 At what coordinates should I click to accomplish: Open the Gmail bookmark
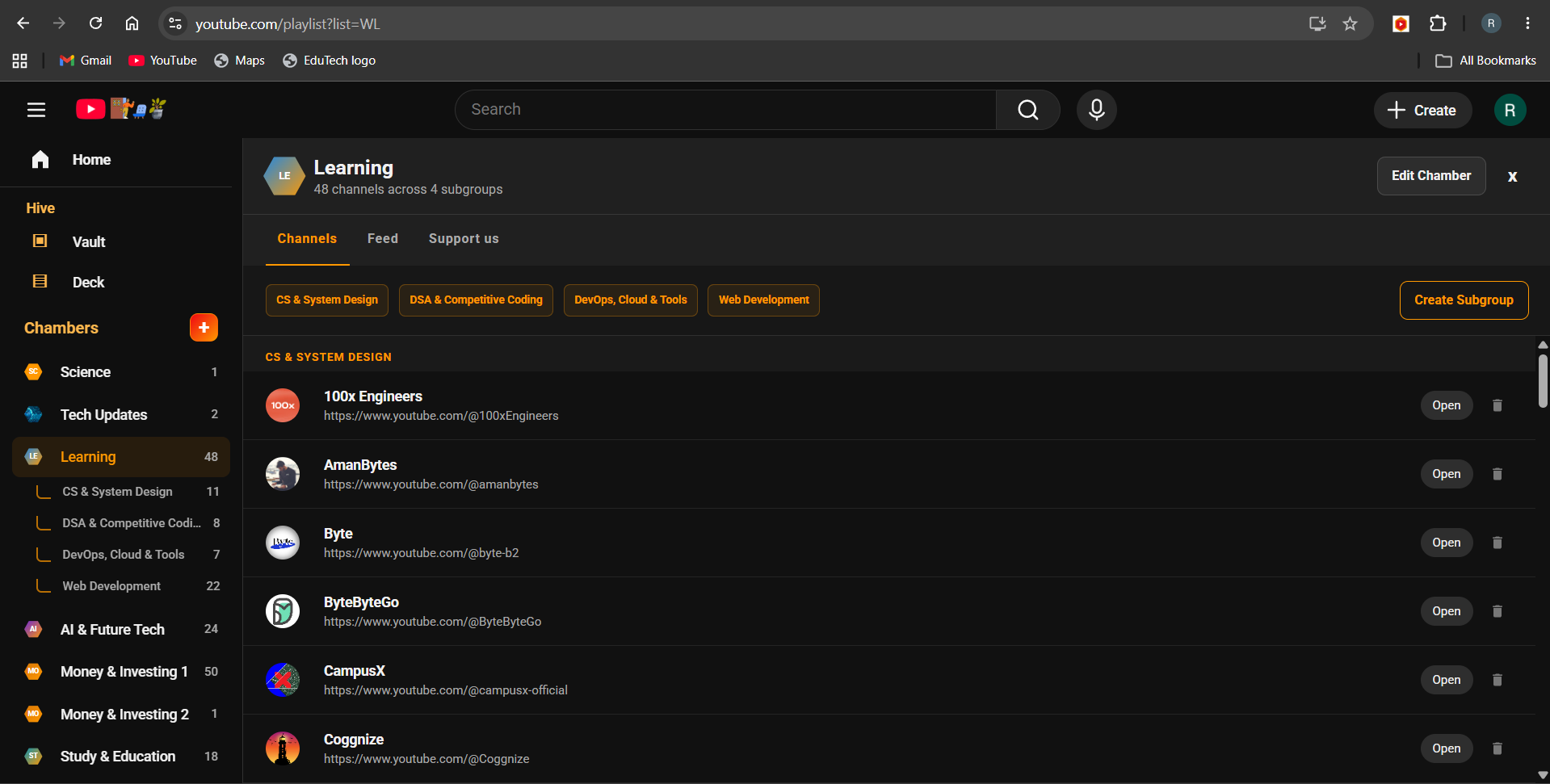(86, 61)
